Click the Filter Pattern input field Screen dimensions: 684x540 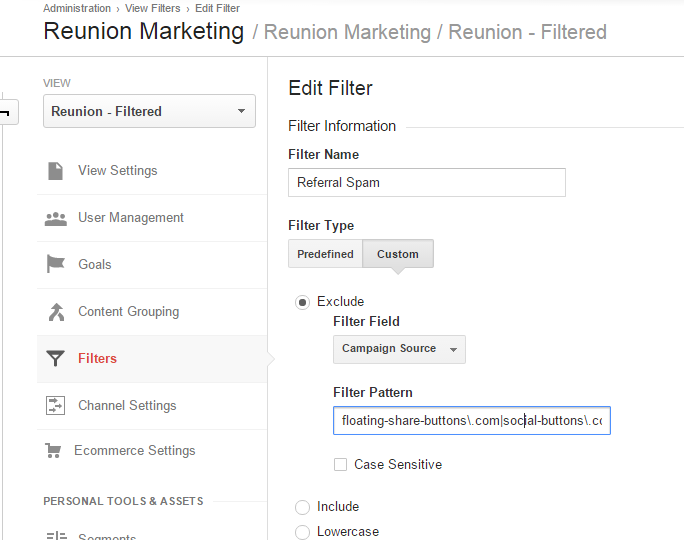472,420
